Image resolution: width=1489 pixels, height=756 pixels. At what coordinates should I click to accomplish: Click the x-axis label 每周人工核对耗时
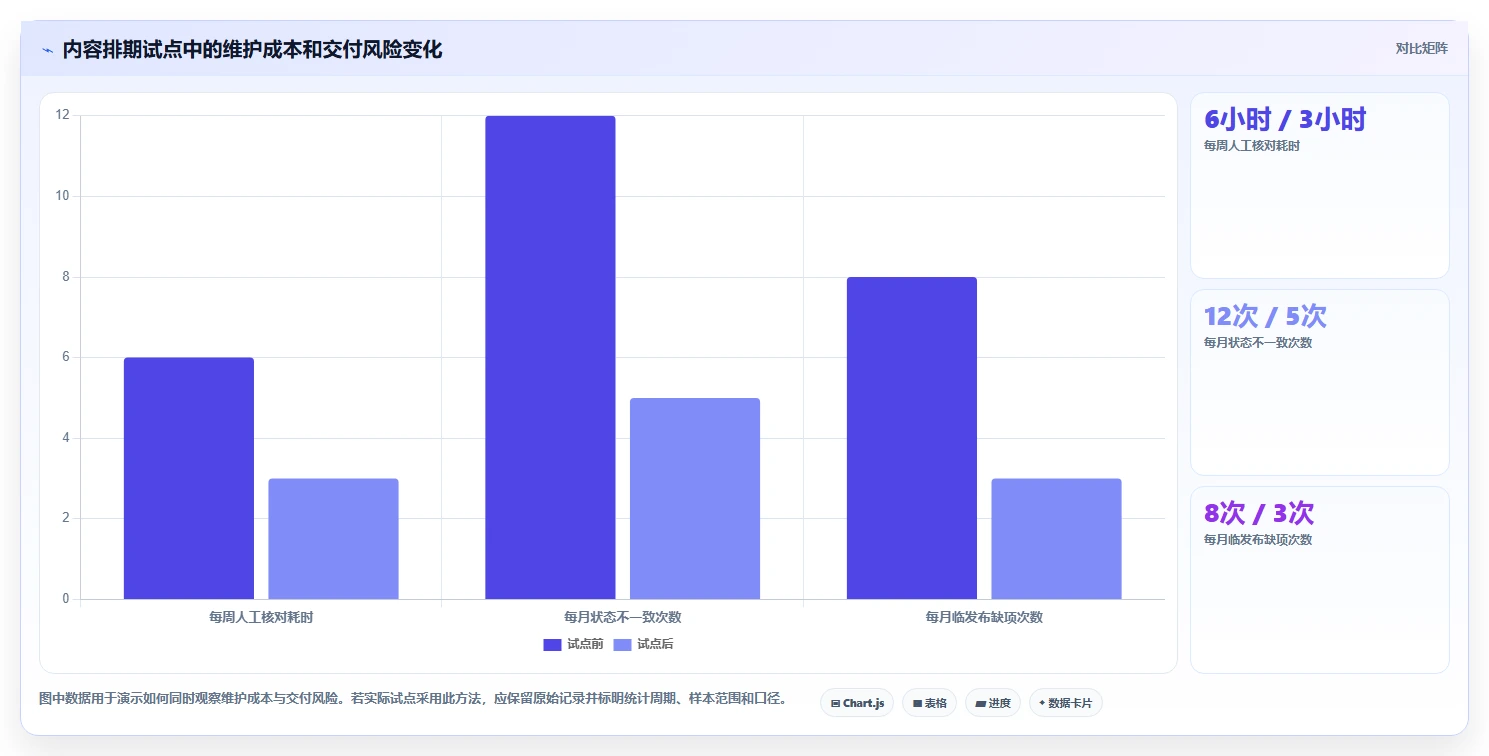point(261,618)
